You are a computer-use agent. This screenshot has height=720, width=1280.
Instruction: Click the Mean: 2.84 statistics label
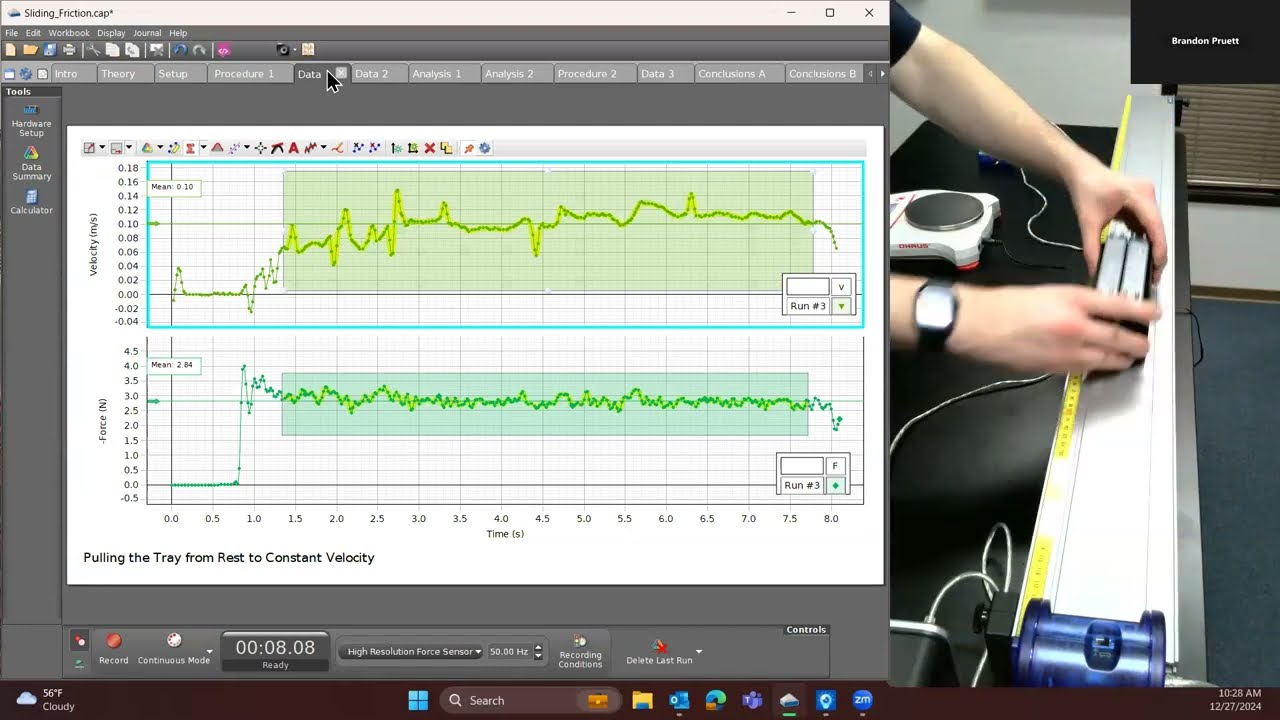click(x=174, y=365)
